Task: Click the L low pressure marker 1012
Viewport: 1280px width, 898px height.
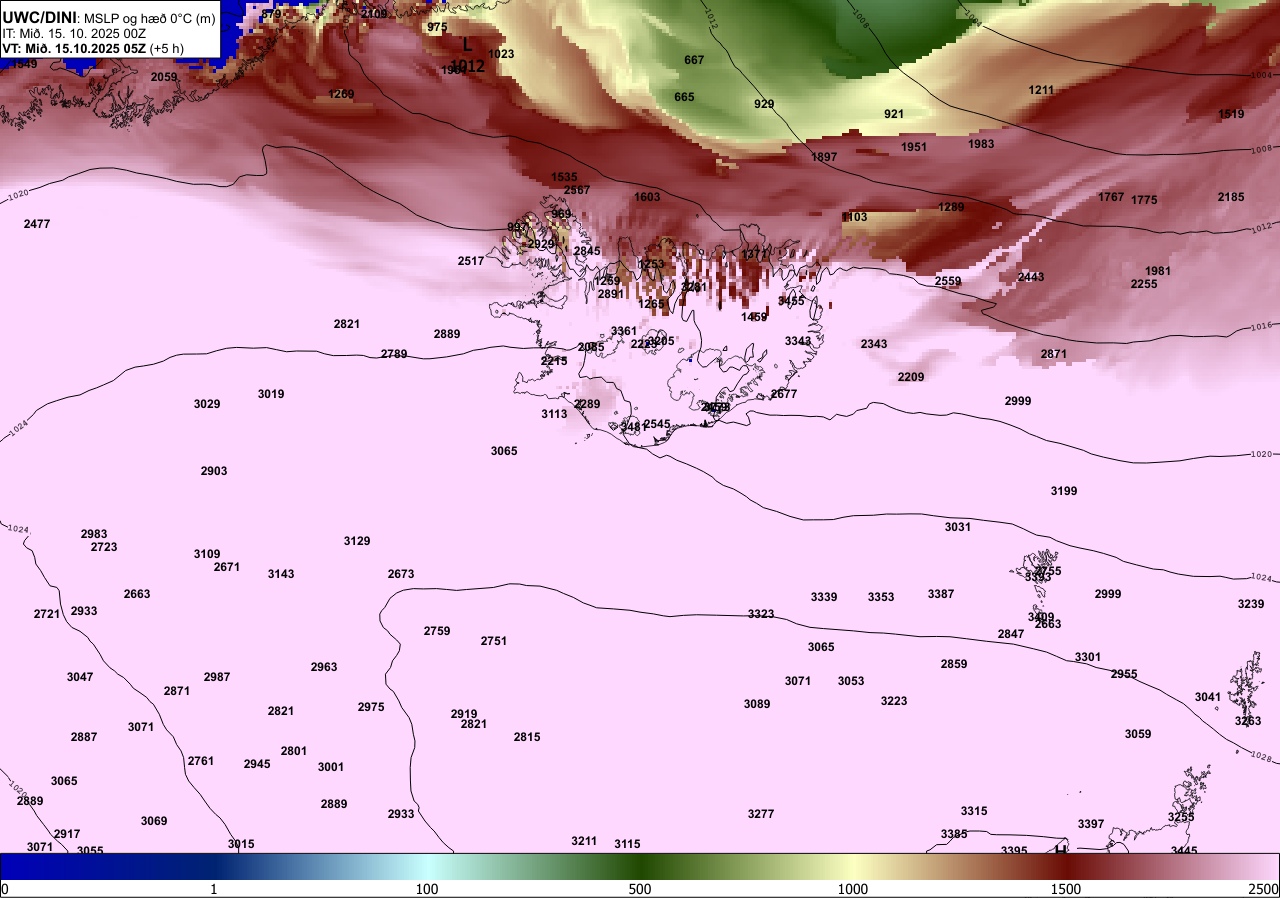Action: coord(467,55)
